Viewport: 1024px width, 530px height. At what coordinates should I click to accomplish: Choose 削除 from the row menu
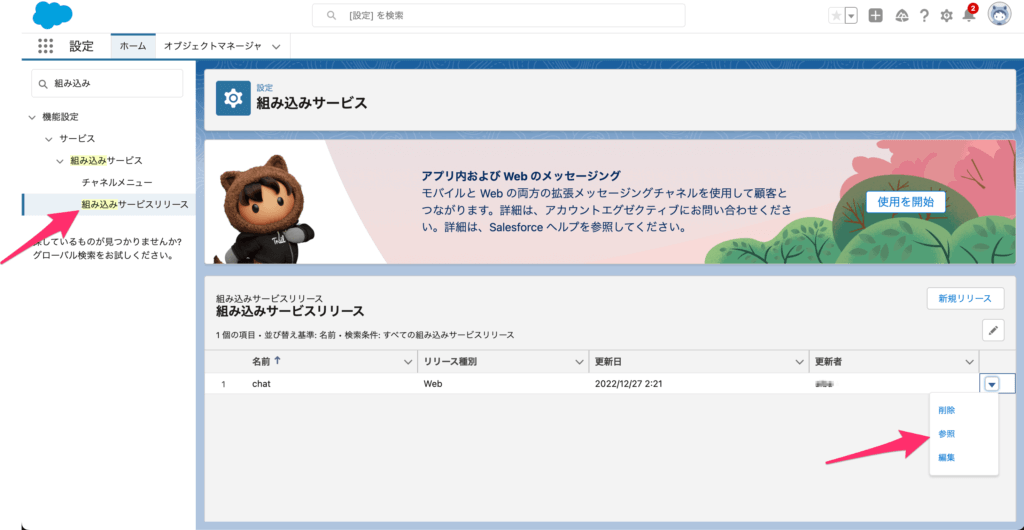point(946,411)
